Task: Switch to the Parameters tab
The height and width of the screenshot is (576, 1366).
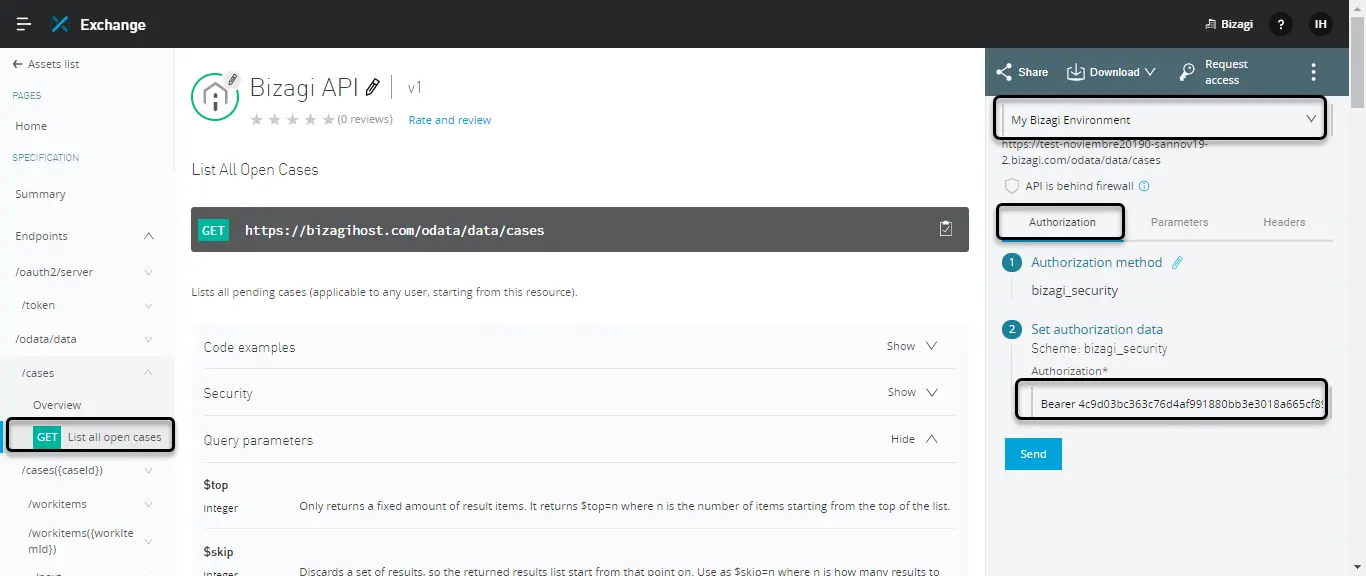Action: coord(1179,222)
